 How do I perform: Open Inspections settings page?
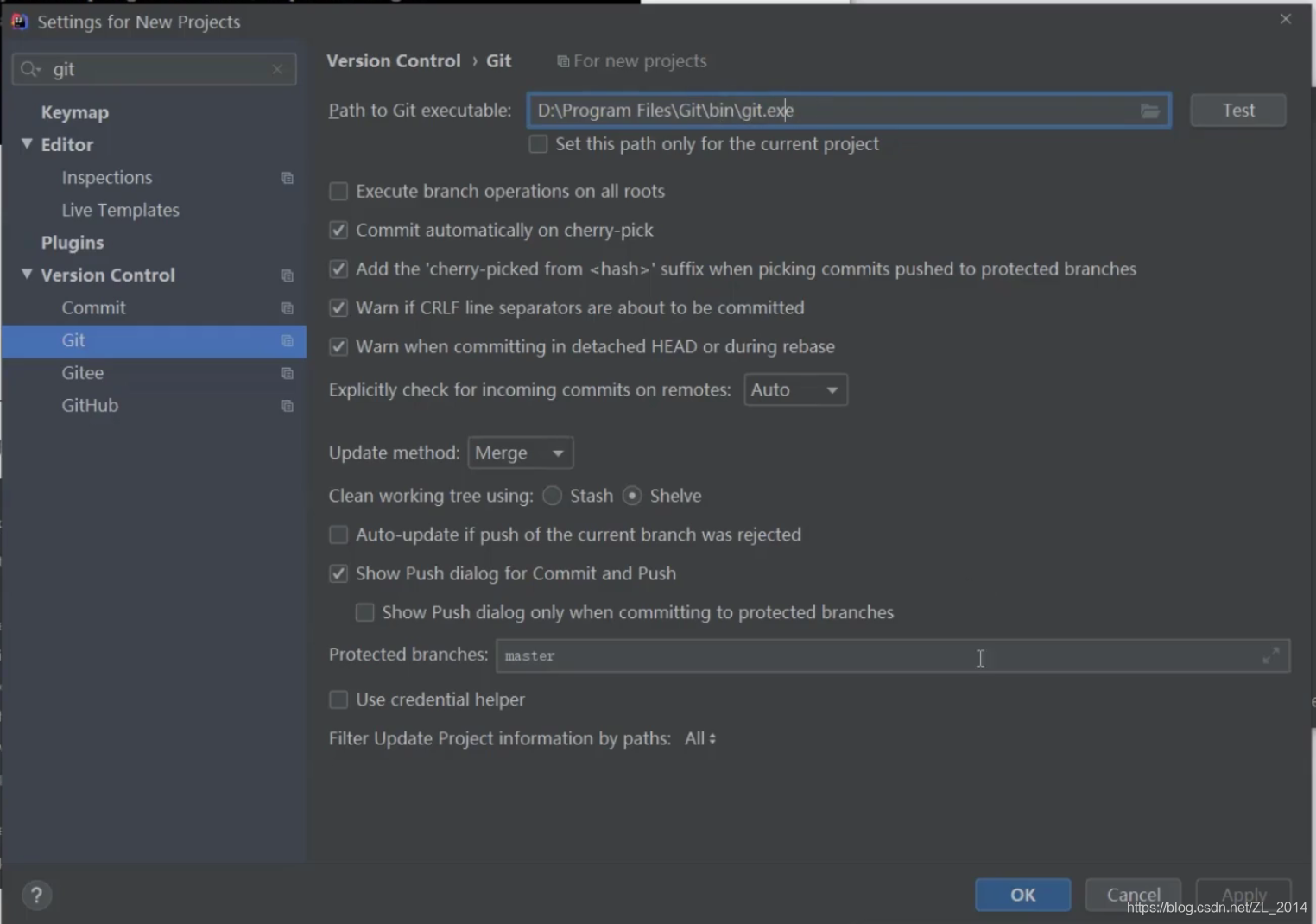coord(107,178)
